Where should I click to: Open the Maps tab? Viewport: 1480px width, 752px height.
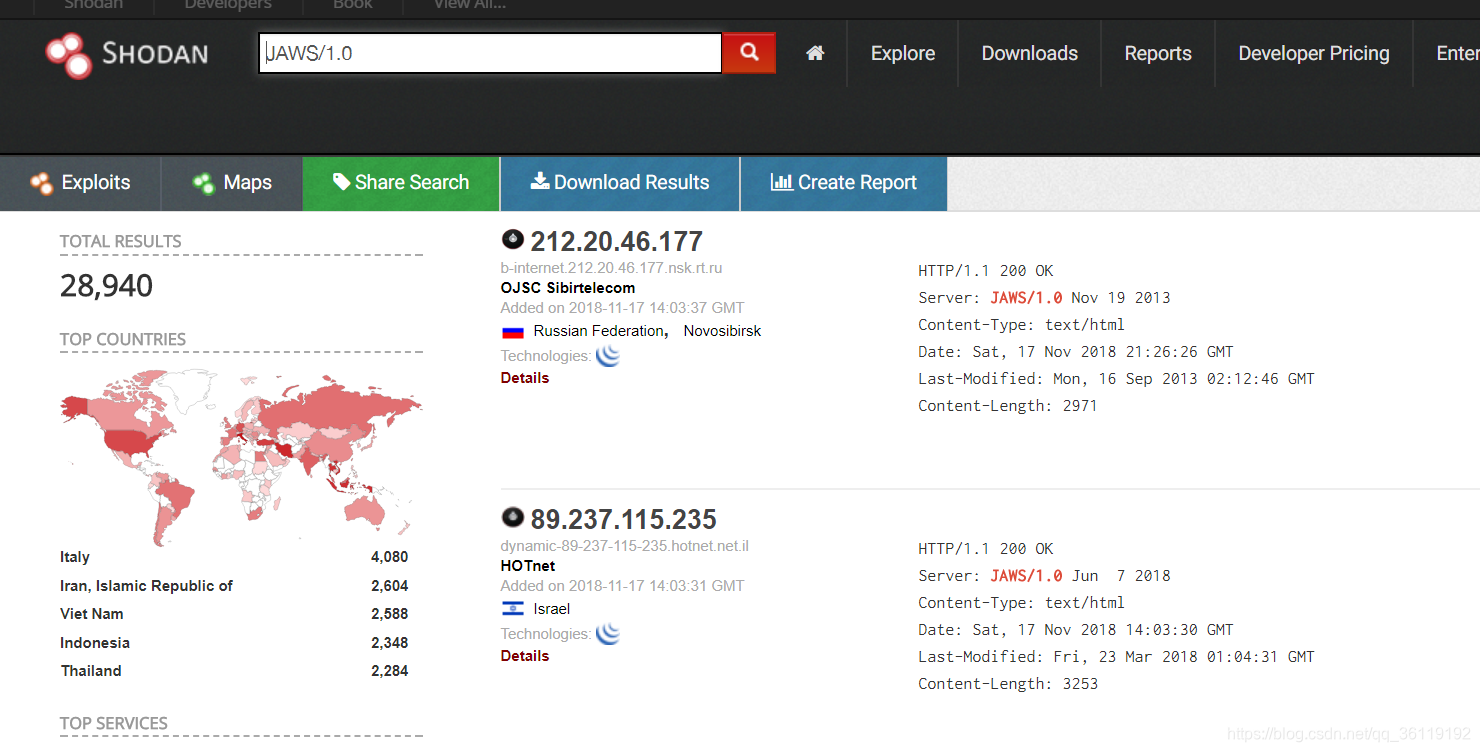(233, 183)
